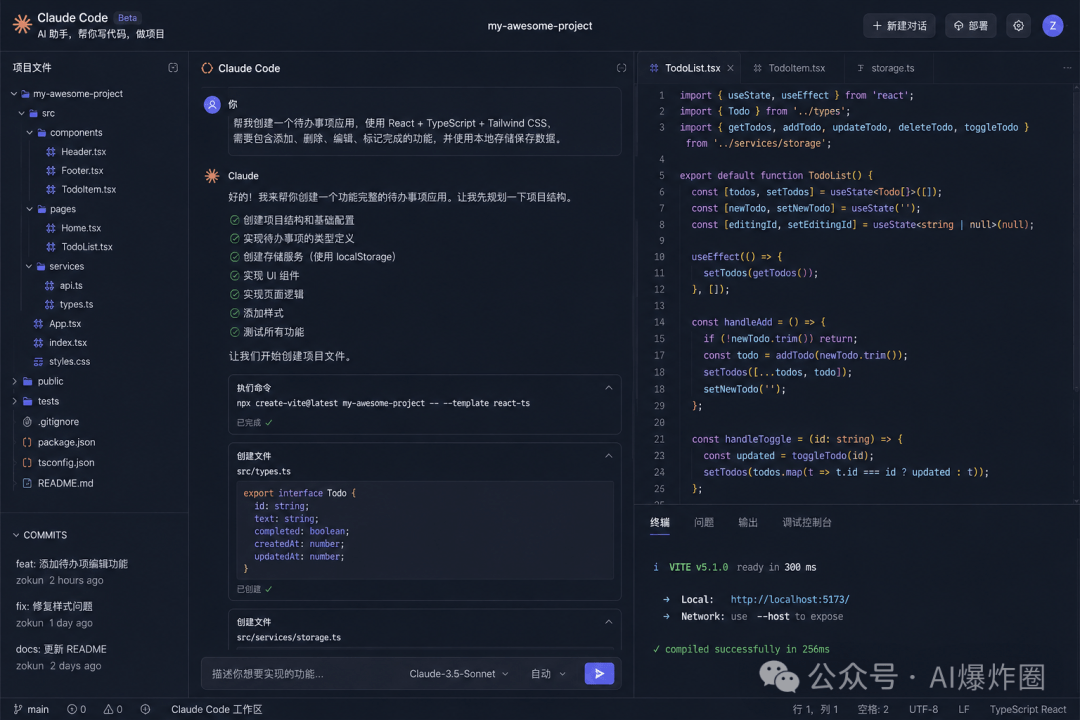Open the 自动 mode dropdown
This screenshot has width=1080, height=720.
[548, 674]
